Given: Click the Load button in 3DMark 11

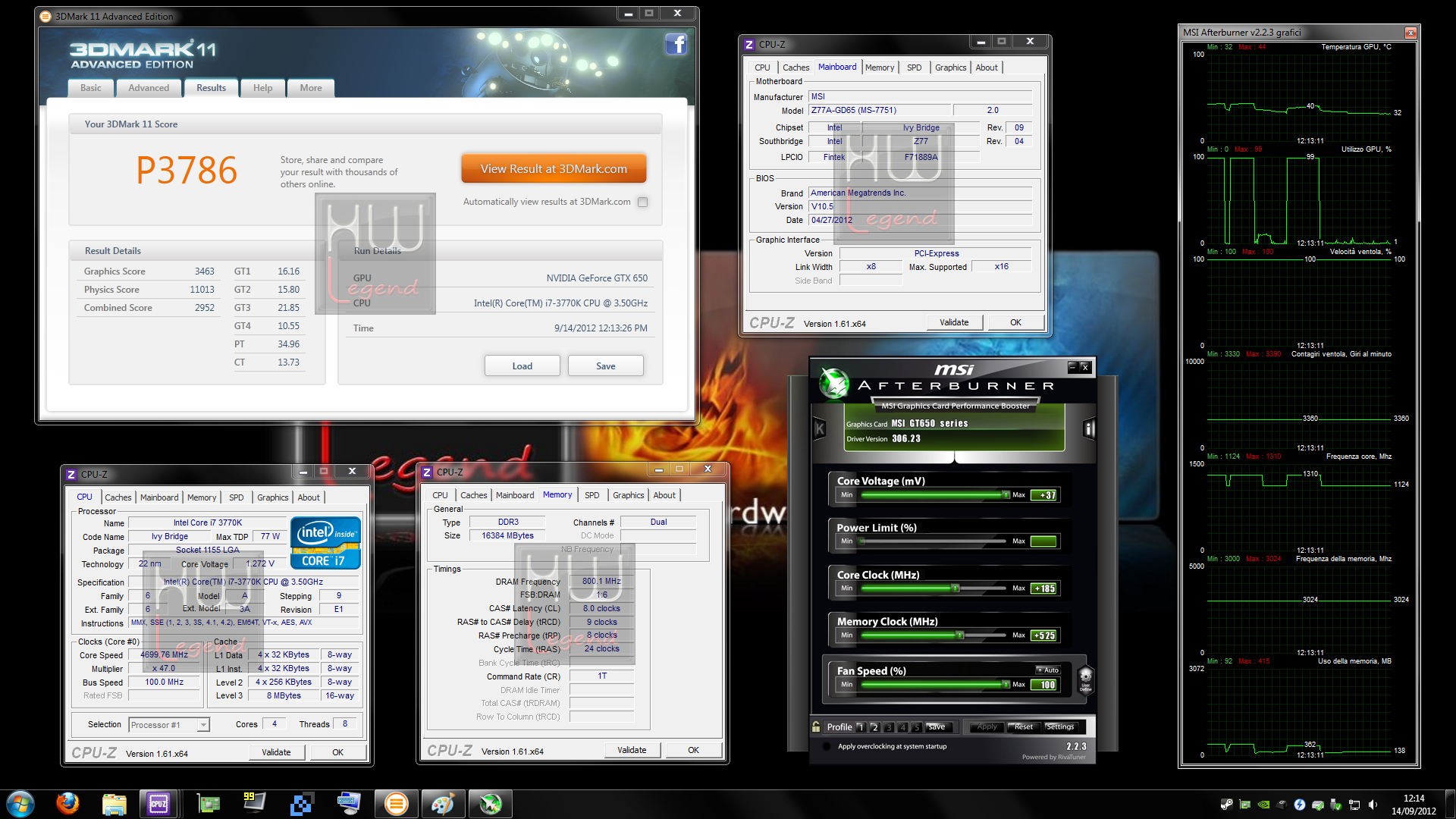Looking at the screenshot, I should [x=522, y=366].
